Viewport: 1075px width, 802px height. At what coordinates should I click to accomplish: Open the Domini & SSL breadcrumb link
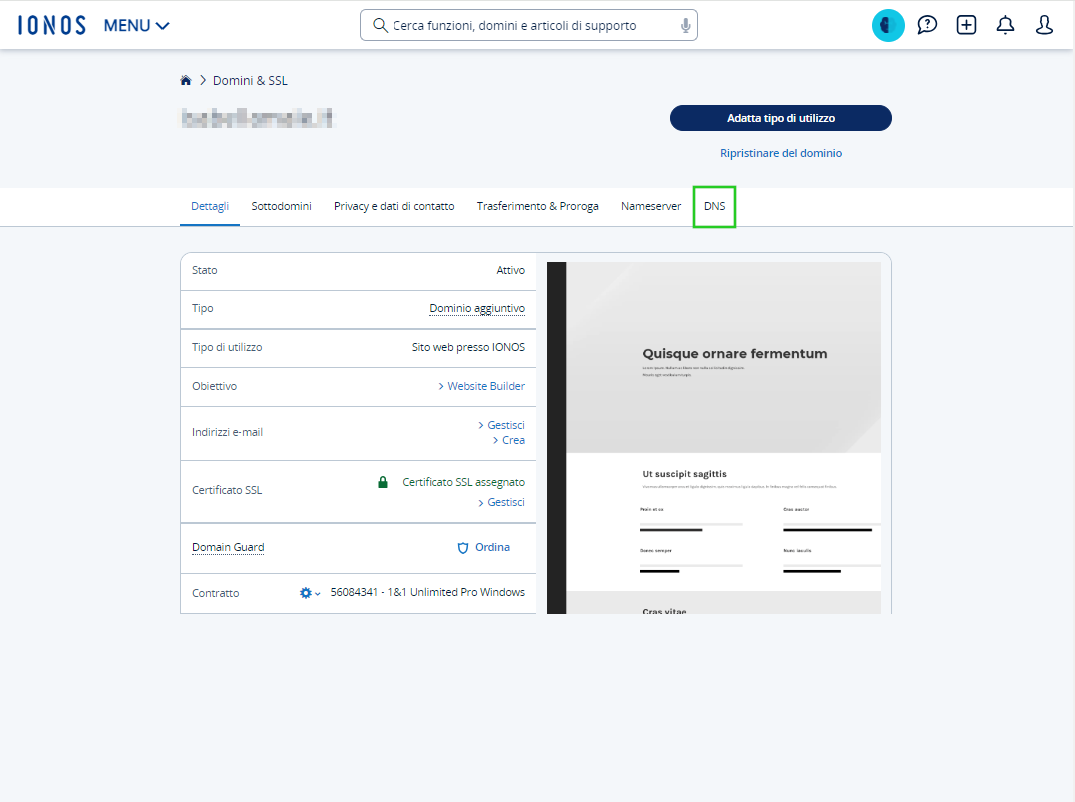pyautogui.click(x=250, y=80)
